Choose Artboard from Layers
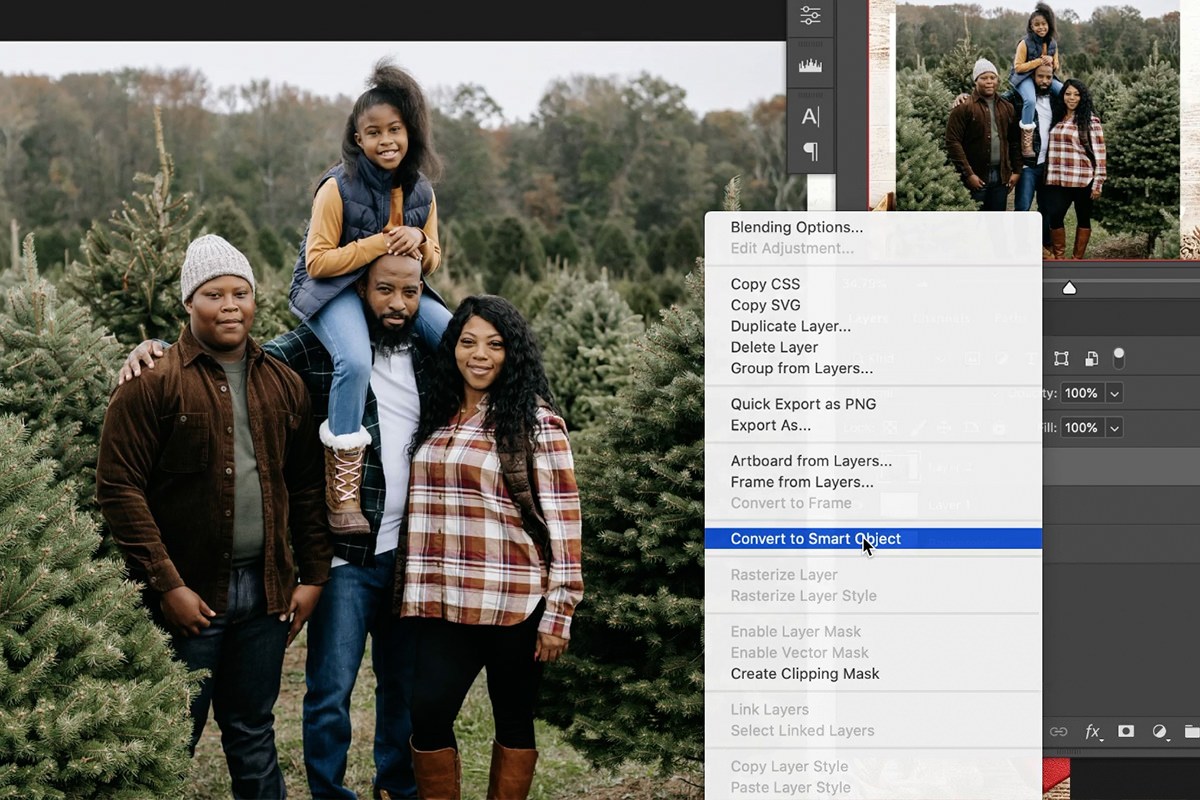This screenshot has width=1200, height=800. (x=811, y=461)
